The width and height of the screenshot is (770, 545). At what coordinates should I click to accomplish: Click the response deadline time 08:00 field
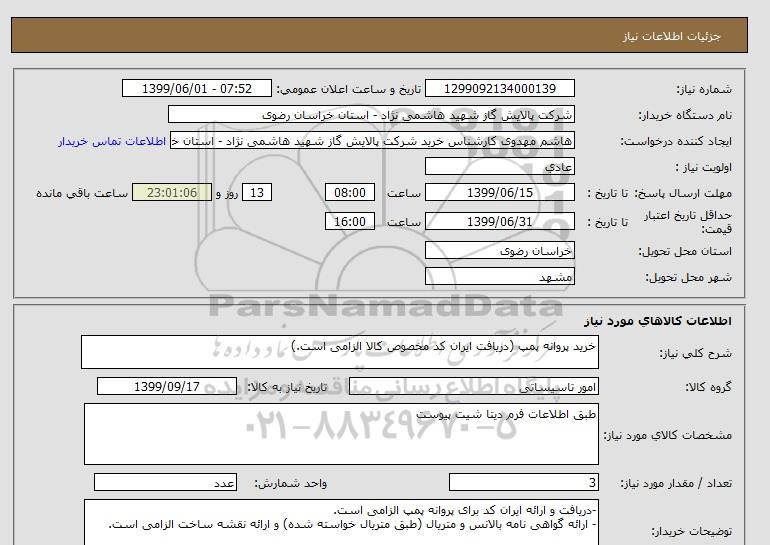pos(350,192)
